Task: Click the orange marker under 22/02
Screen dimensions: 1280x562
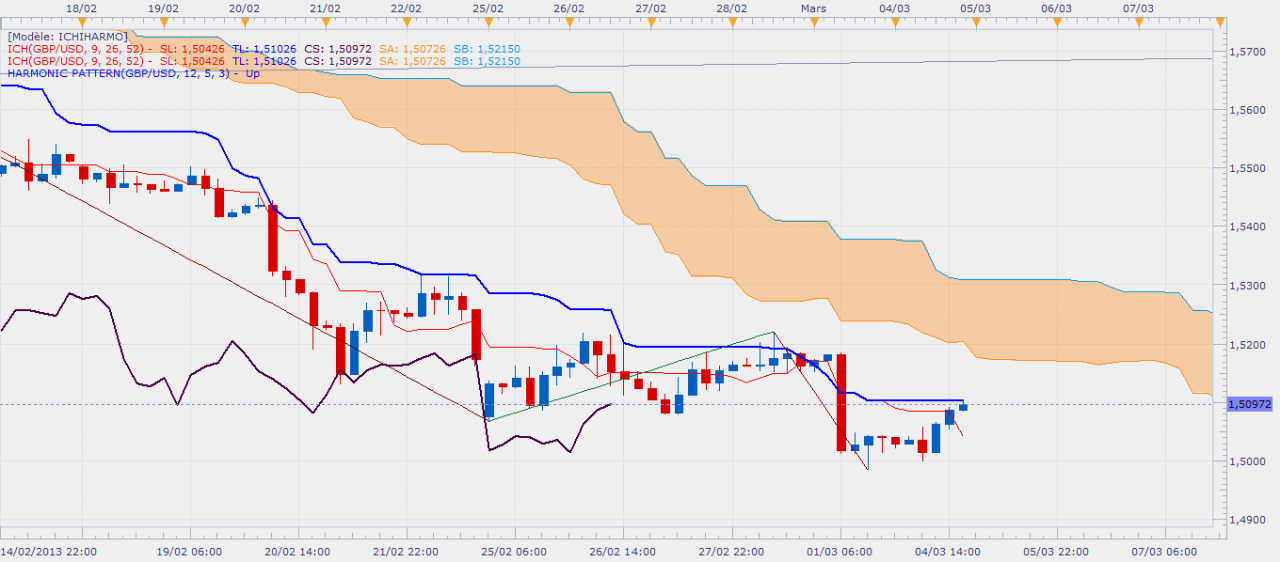Action: pyautogui.click(x=406, y=20)
